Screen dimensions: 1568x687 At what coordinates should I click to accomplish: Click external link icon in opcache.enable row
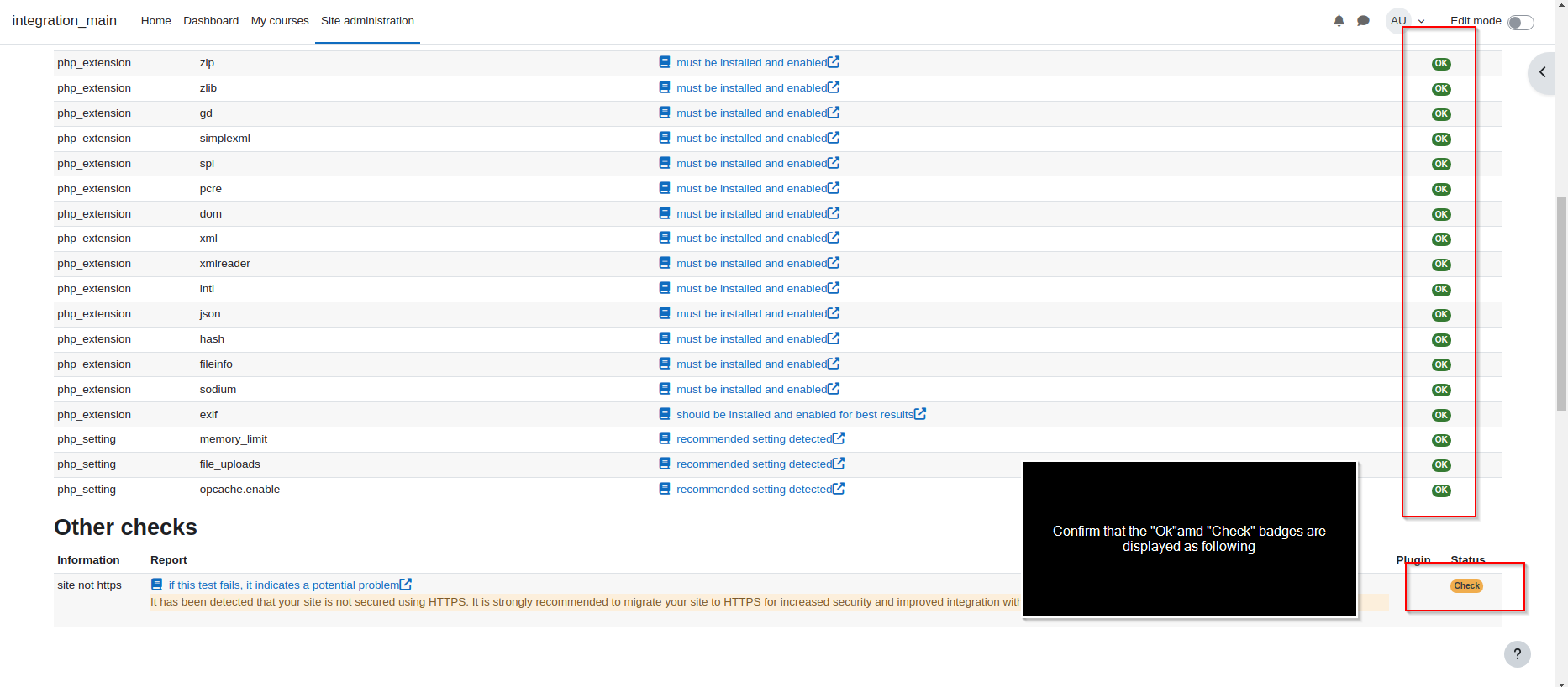(839, 489)
